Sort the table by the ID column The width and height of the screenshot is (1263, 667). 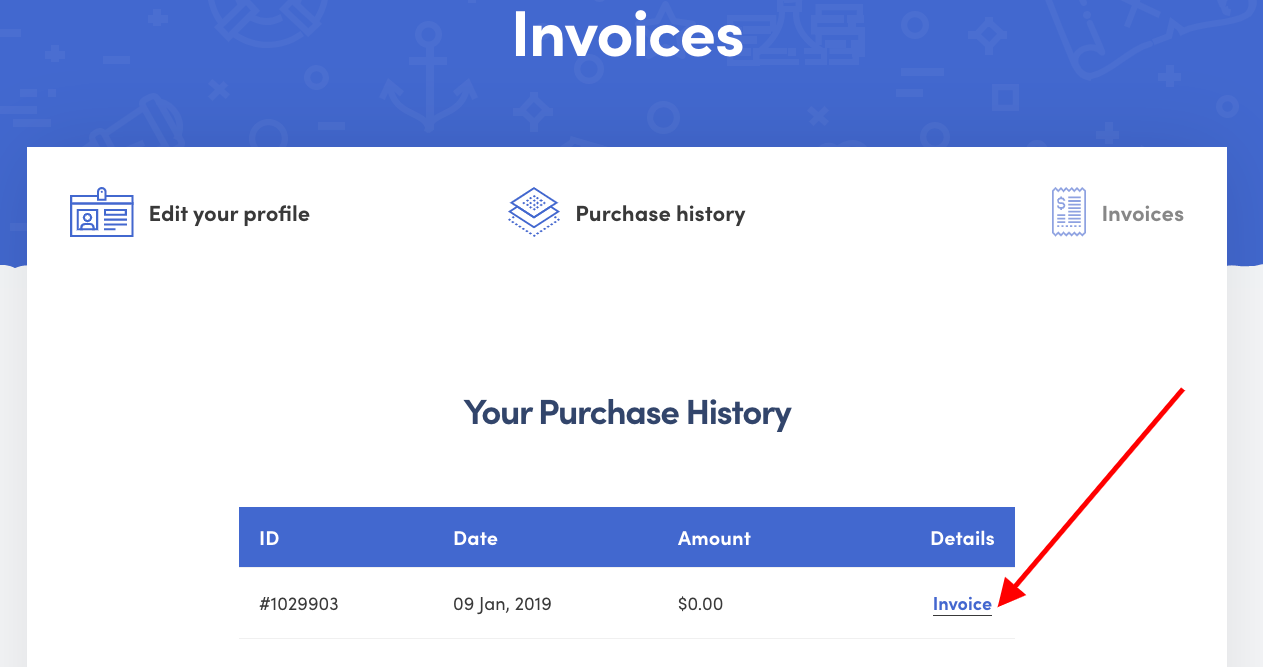pyautogui.click(x=268, y=537)
